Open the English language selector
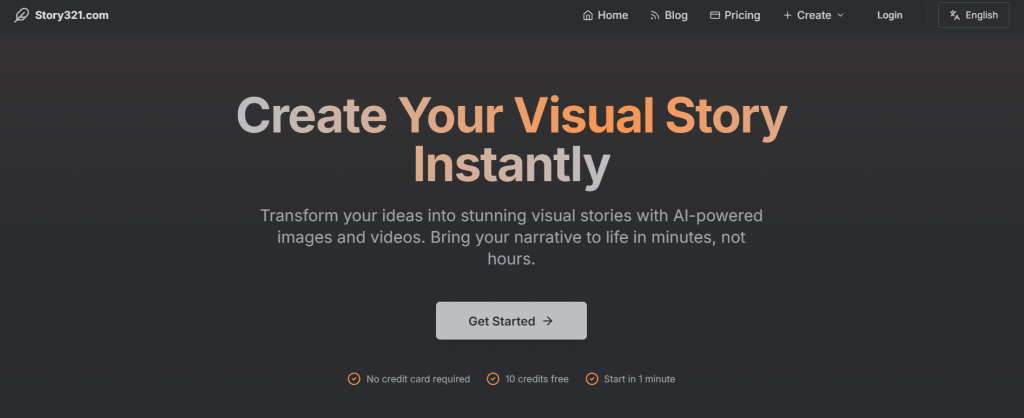This screenshot has width=1024, height=418. (x=981, y=15)
